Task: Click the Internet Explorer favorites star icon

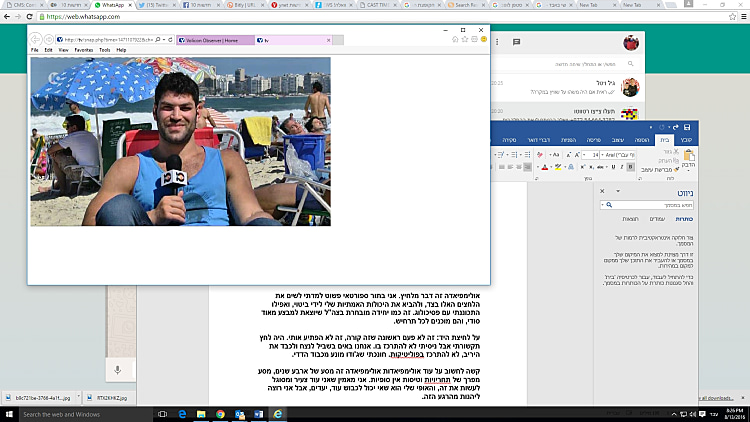Action: (x=465, y=40)
